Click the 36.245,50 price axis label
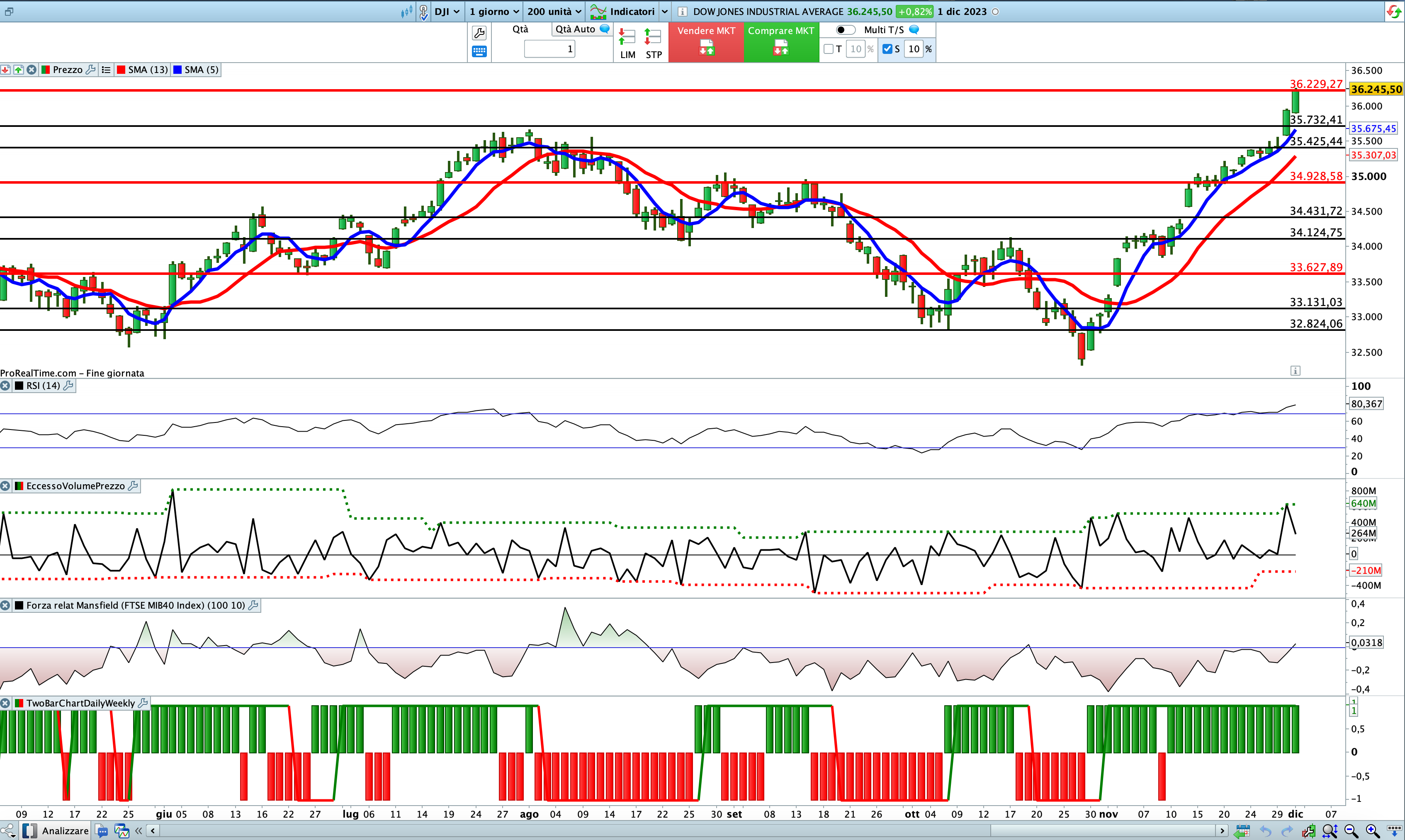The width and height of the screenshot is (1405, 840). [x=1376, y=89]
